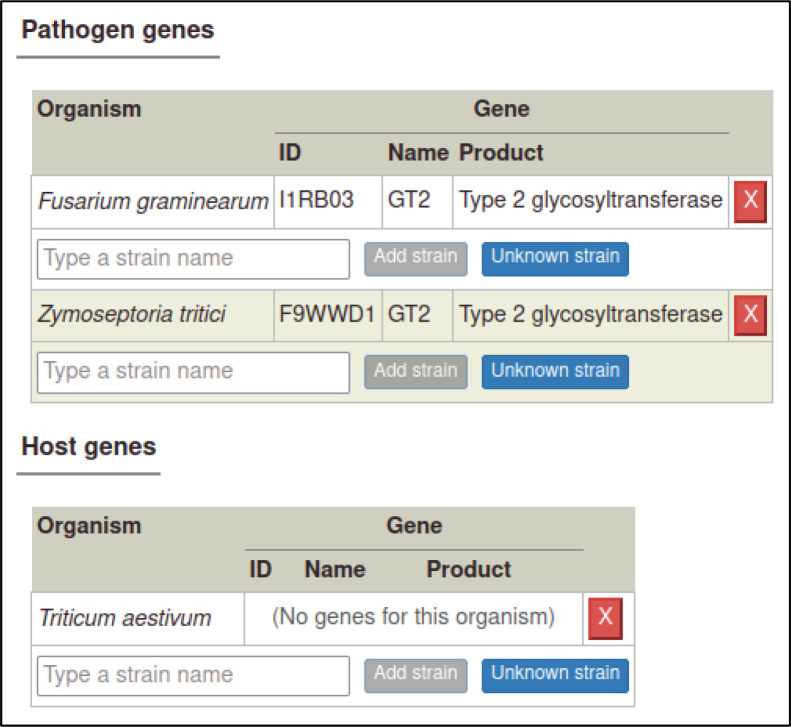The width and height of the screenshot is (791, 727).
Task: Click Add strain in the Host genes table
Action: tap(416, 676)
